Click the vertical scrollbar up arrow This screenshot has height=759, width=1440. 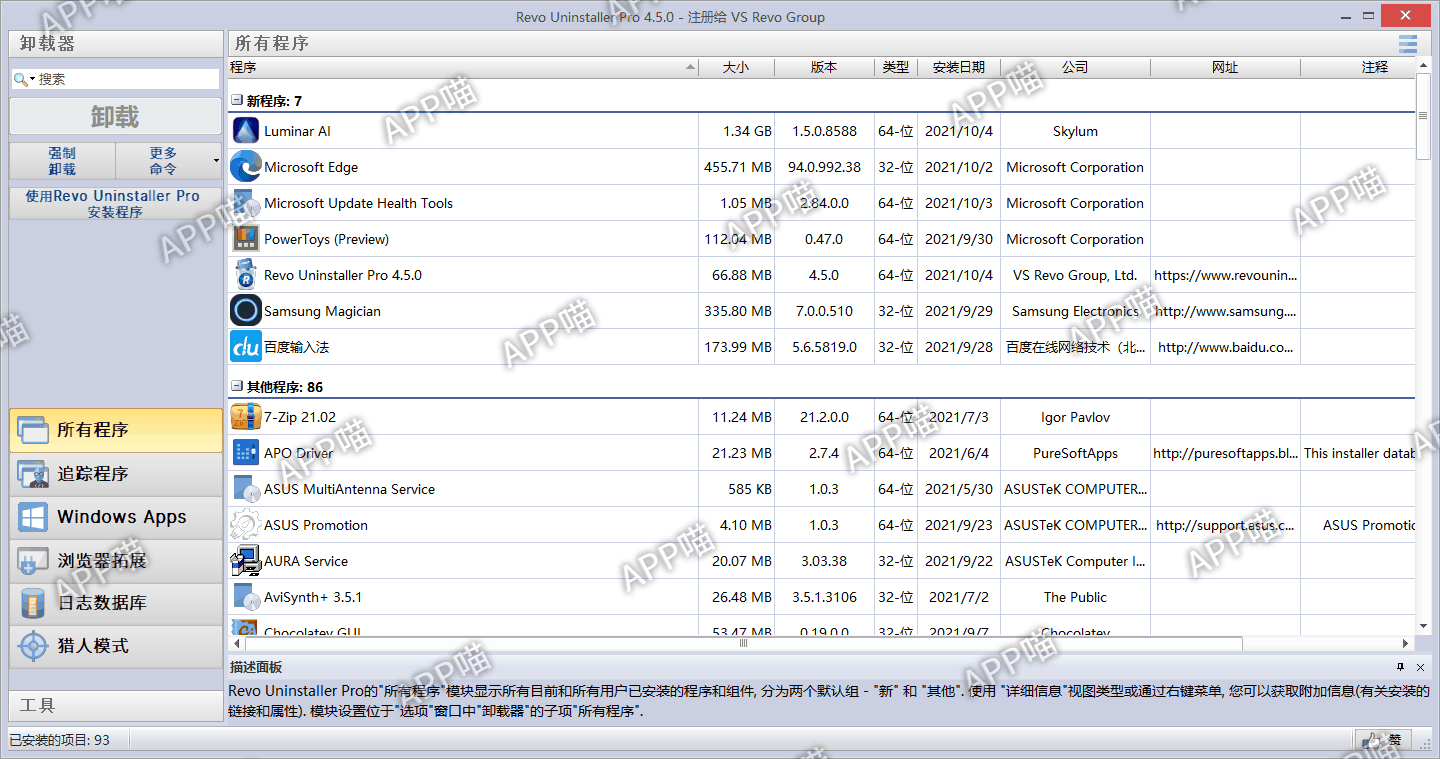point(1424,66)
